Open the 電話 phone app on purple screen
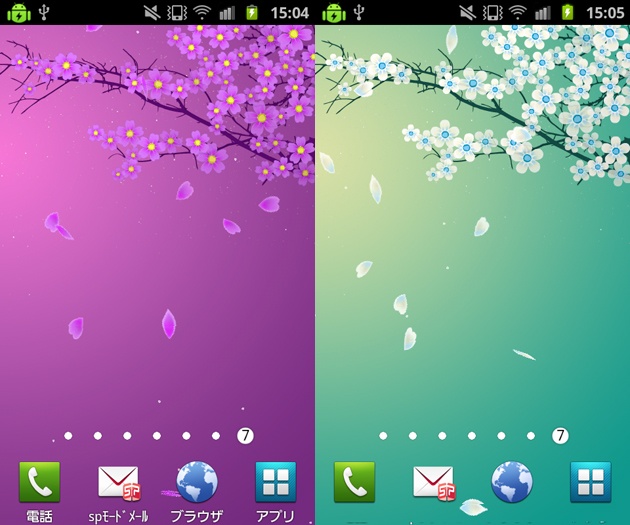Viewport: 630px width, 525px height. click(x=39, y=482)
